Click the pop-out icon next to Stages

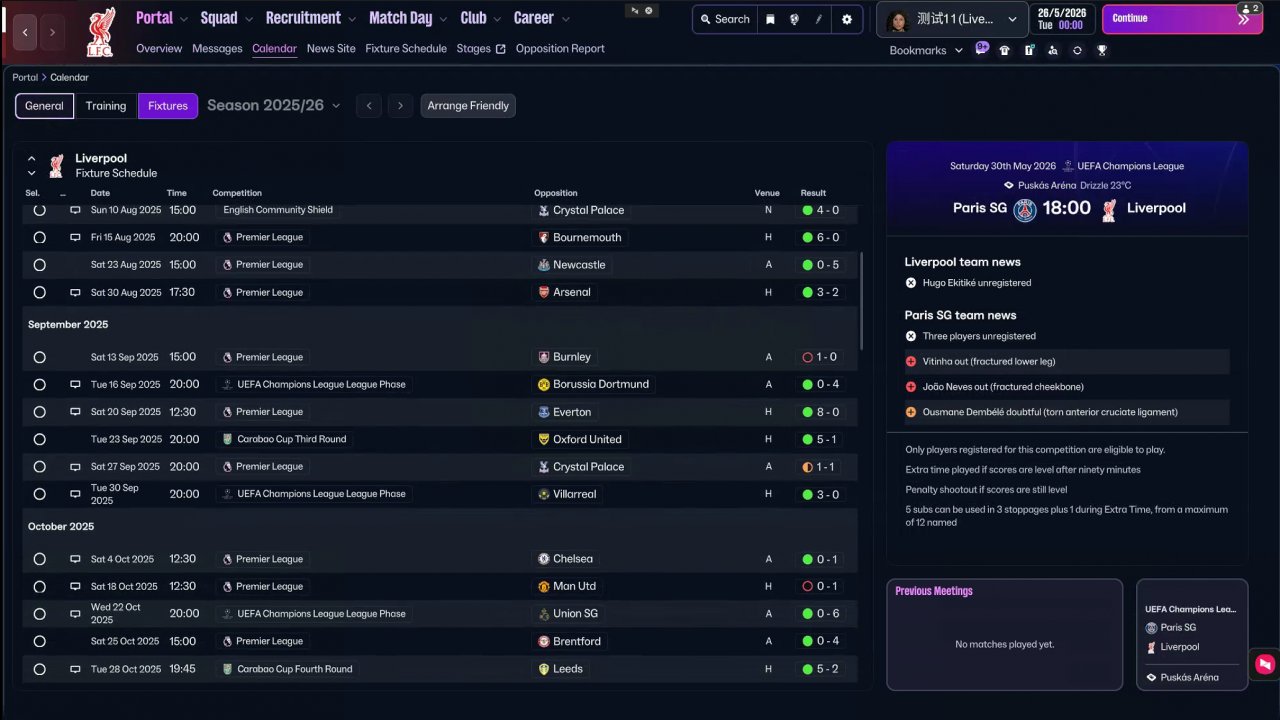pyautogui.click(x=500, y=49)
